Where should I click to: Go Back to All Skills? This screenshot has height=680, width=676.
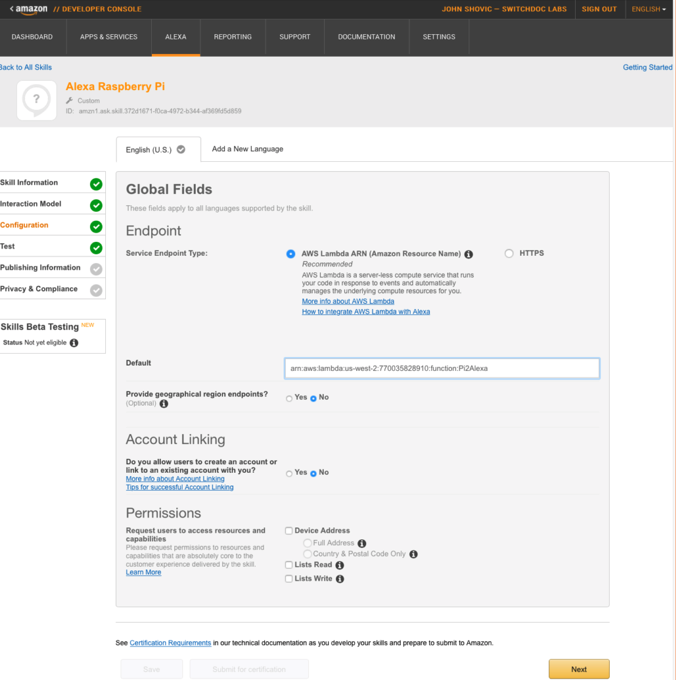click(x=26, y=67)
